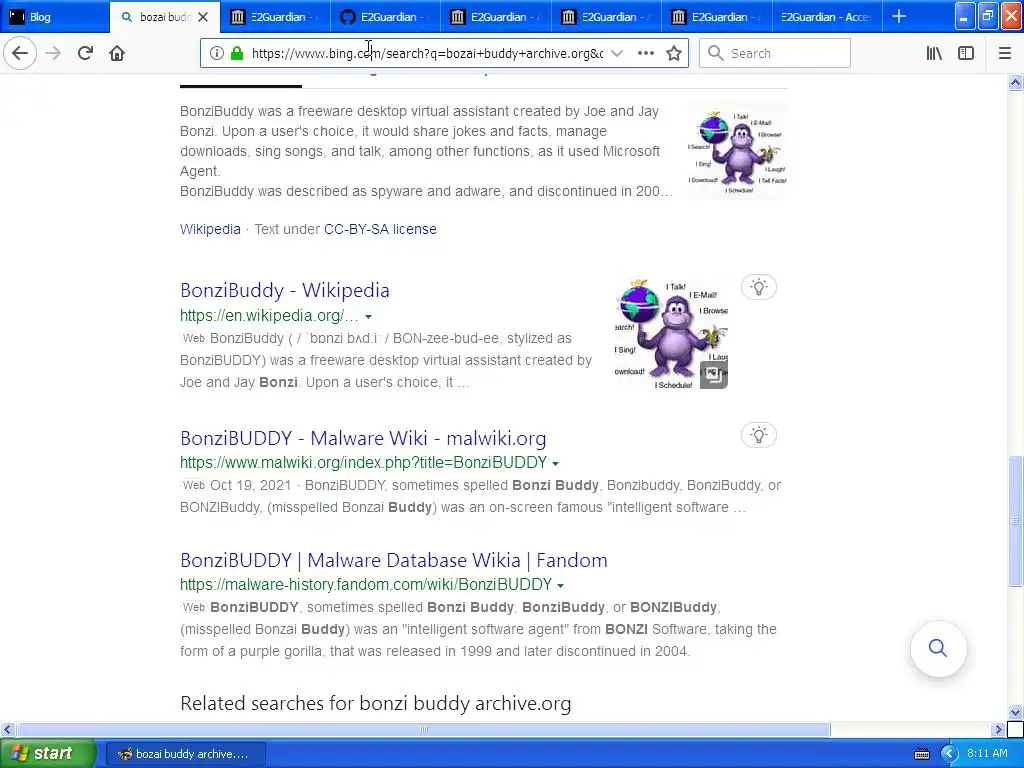Click the keyboard icon in system tray
Screen dimensions: 1024x768
pos(921,754)
